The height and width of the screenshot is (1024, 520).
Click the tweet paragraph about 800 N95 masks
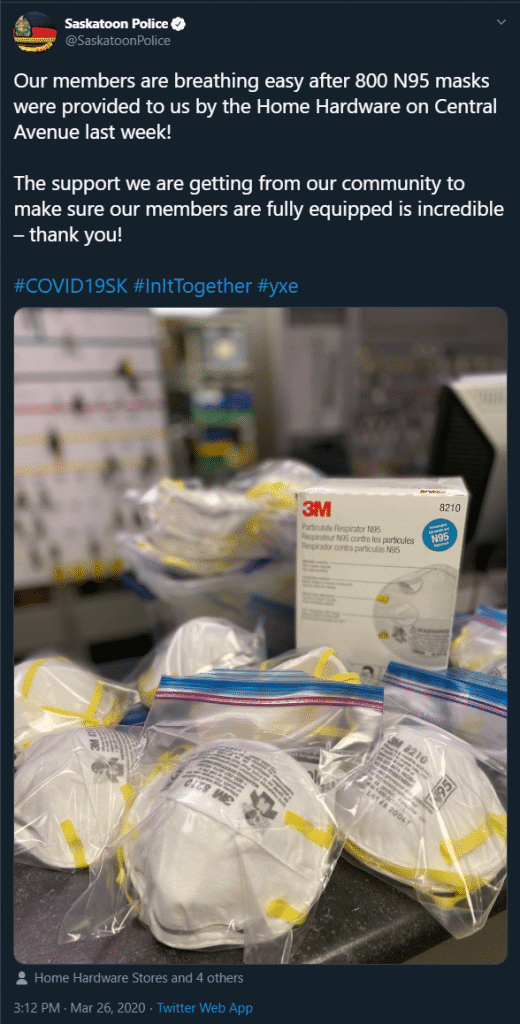coord(255,106)
